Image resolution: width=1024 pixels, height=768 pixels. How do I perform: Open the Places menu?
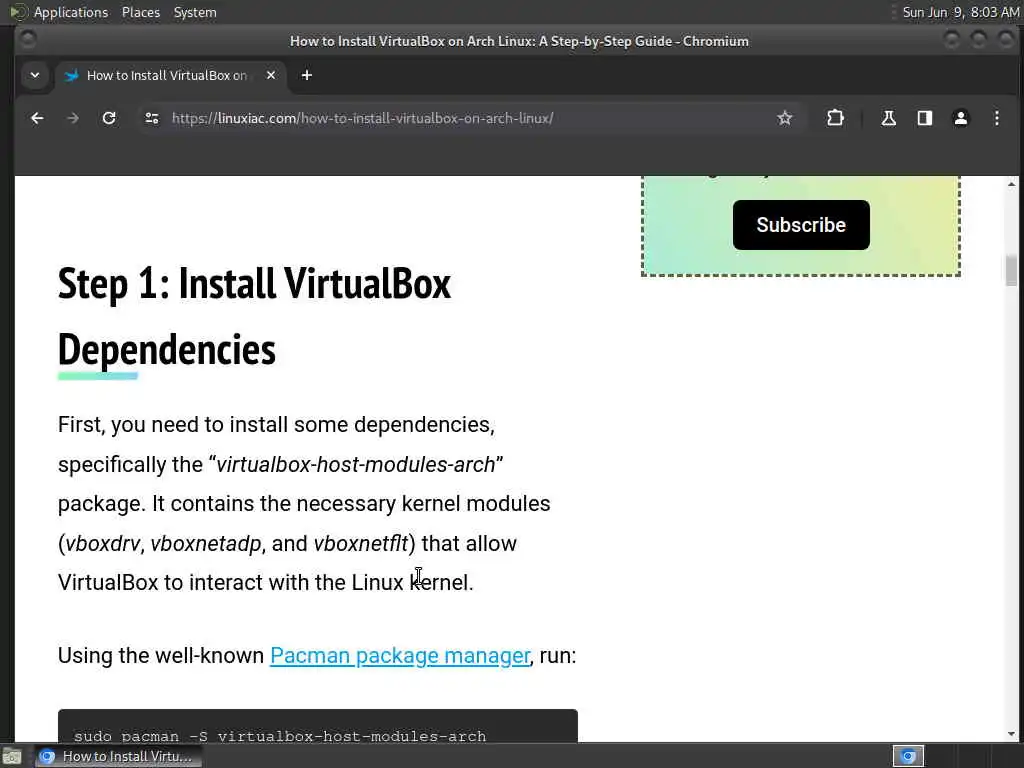pos(140,12)
